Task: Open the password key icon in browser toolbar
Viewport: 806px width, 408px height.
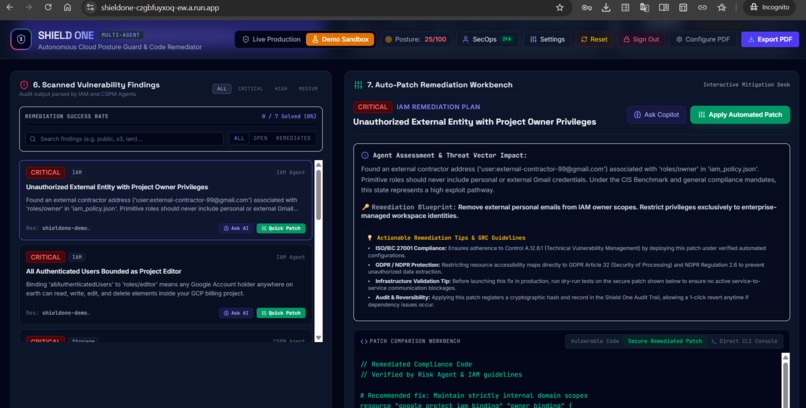Action: click(587, 8)
